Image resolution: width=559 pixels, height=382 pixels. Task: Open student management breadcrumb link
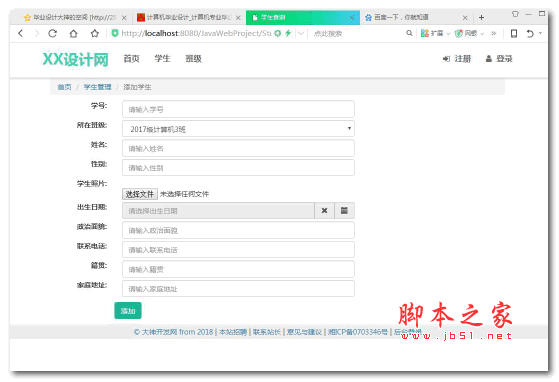97,87
